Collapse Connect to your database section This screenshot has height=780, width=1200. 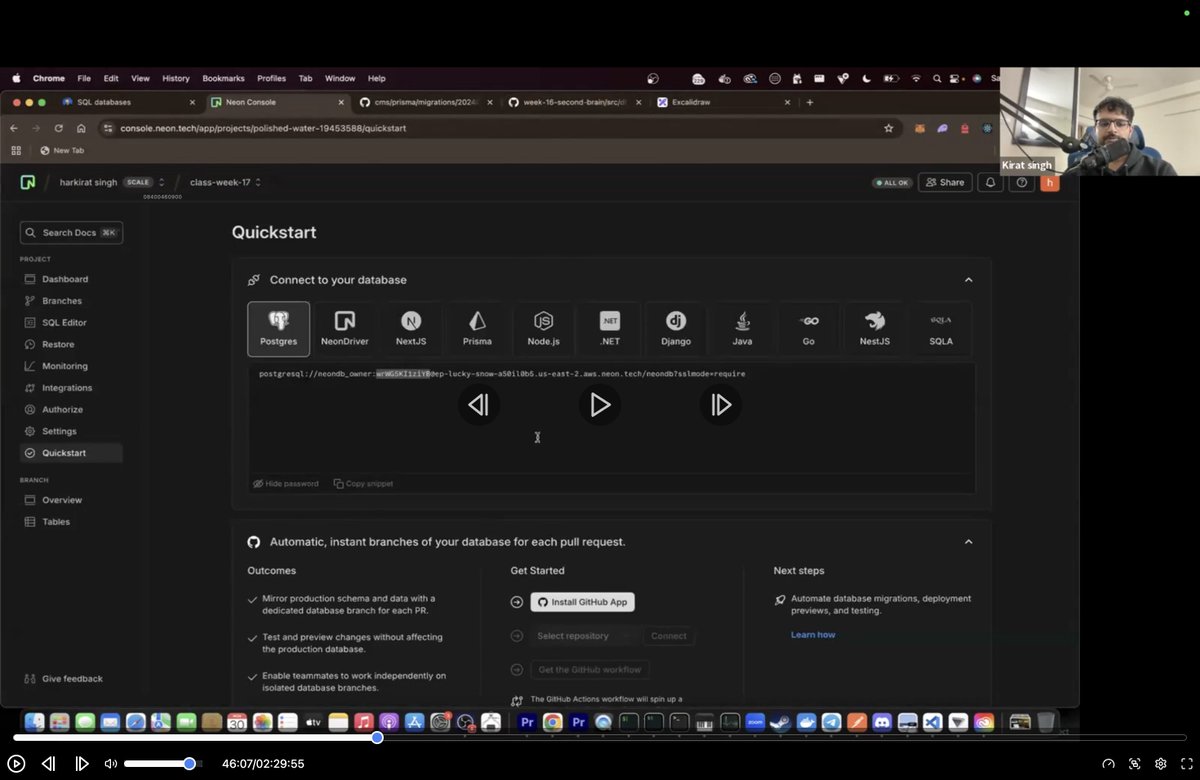coord(968,280)
